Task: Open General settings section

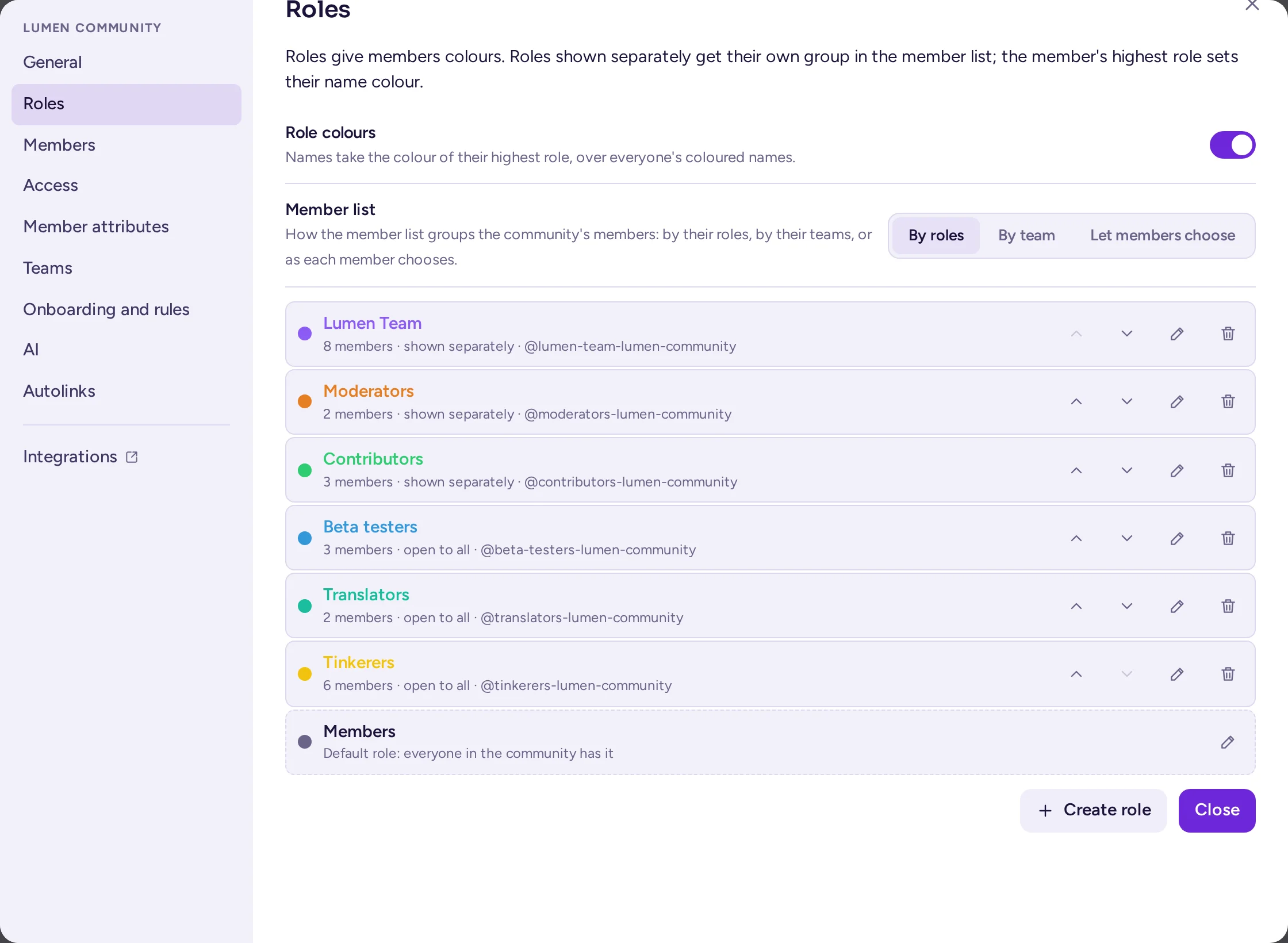Action: (x=126, y=62)
